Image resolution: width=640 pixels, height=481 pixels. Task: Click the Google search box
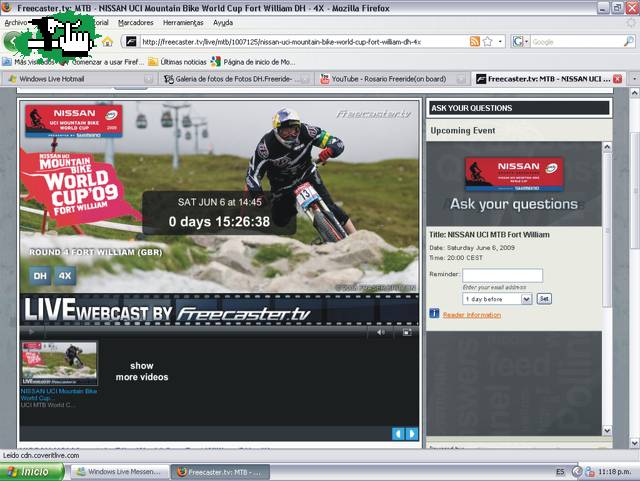pos(577,42)
